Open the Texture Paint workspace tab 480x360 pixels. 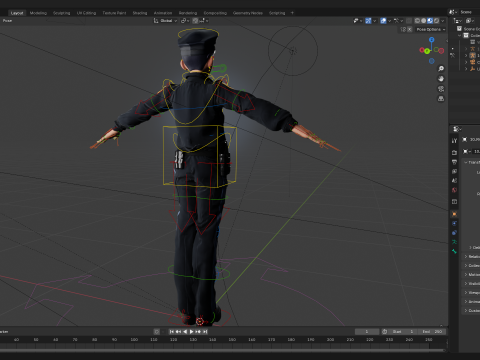pos(114,13)
